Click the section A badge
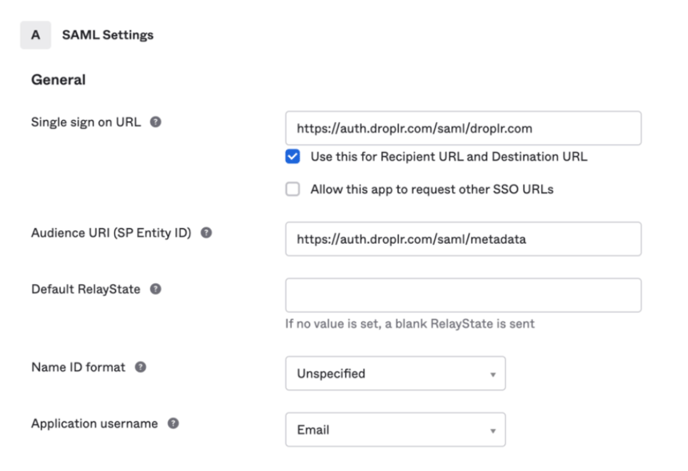Image resolution: width=688 pixels, height=471 pixels. point(36,35)
